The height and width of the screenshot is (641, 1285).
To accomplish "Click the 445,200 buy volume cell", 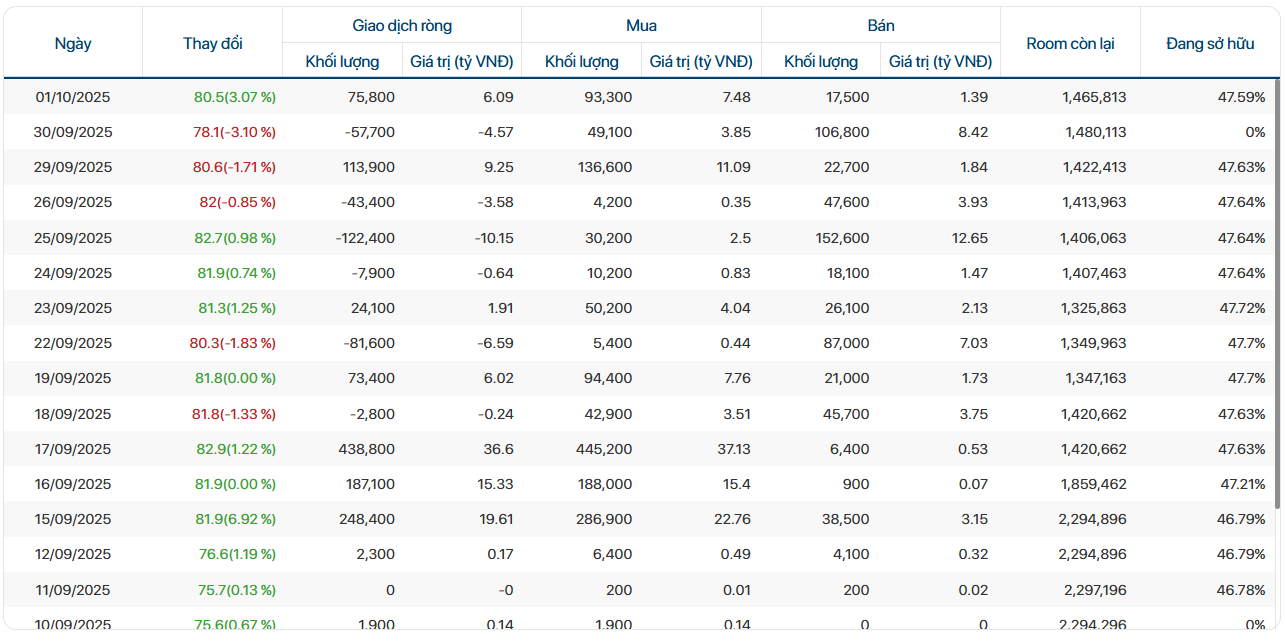I will pos(603,449).
